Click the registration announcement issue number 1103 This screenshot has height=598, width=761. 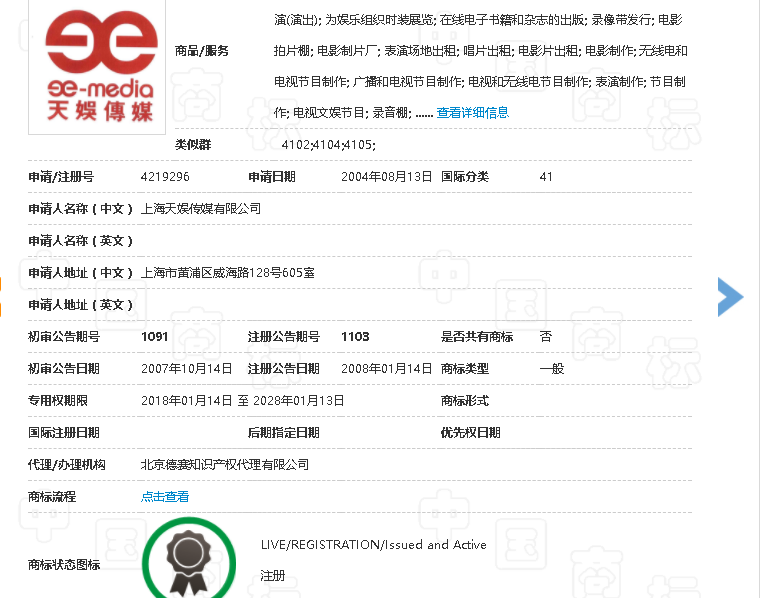tap(355, 337)
